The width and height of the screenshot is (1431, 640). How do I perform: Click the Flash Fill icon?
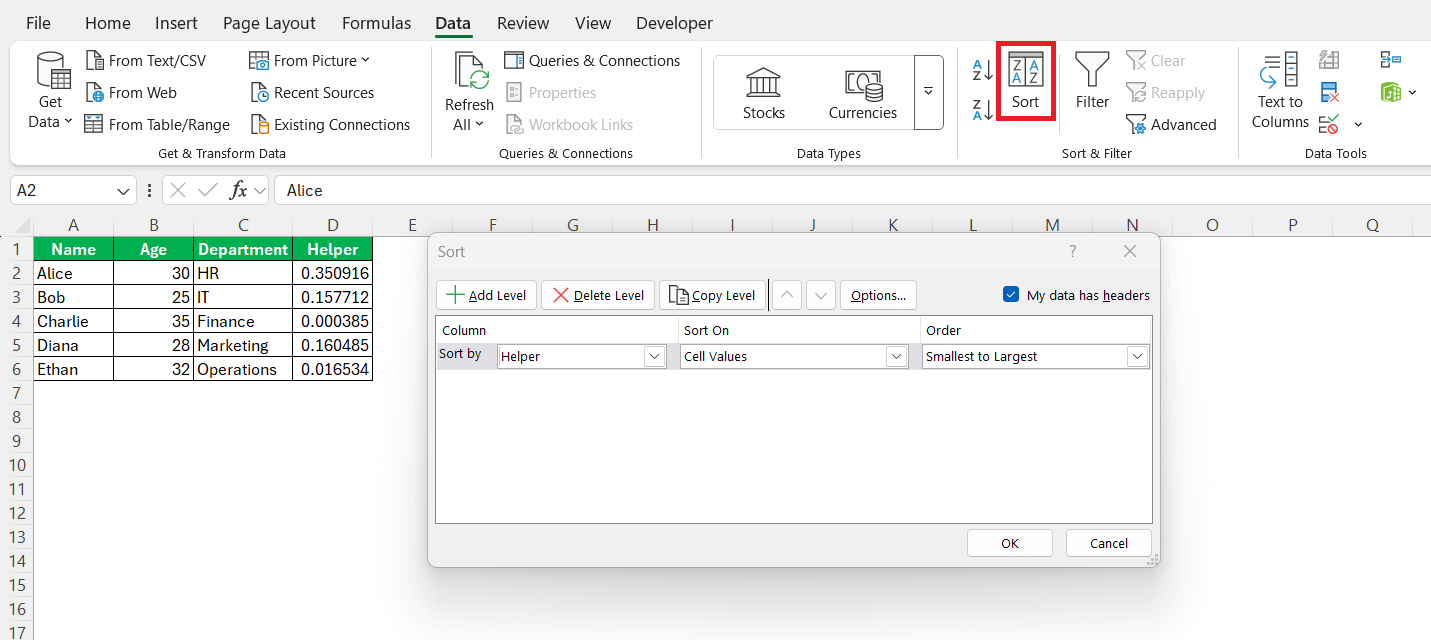[x=1329, y=61]
